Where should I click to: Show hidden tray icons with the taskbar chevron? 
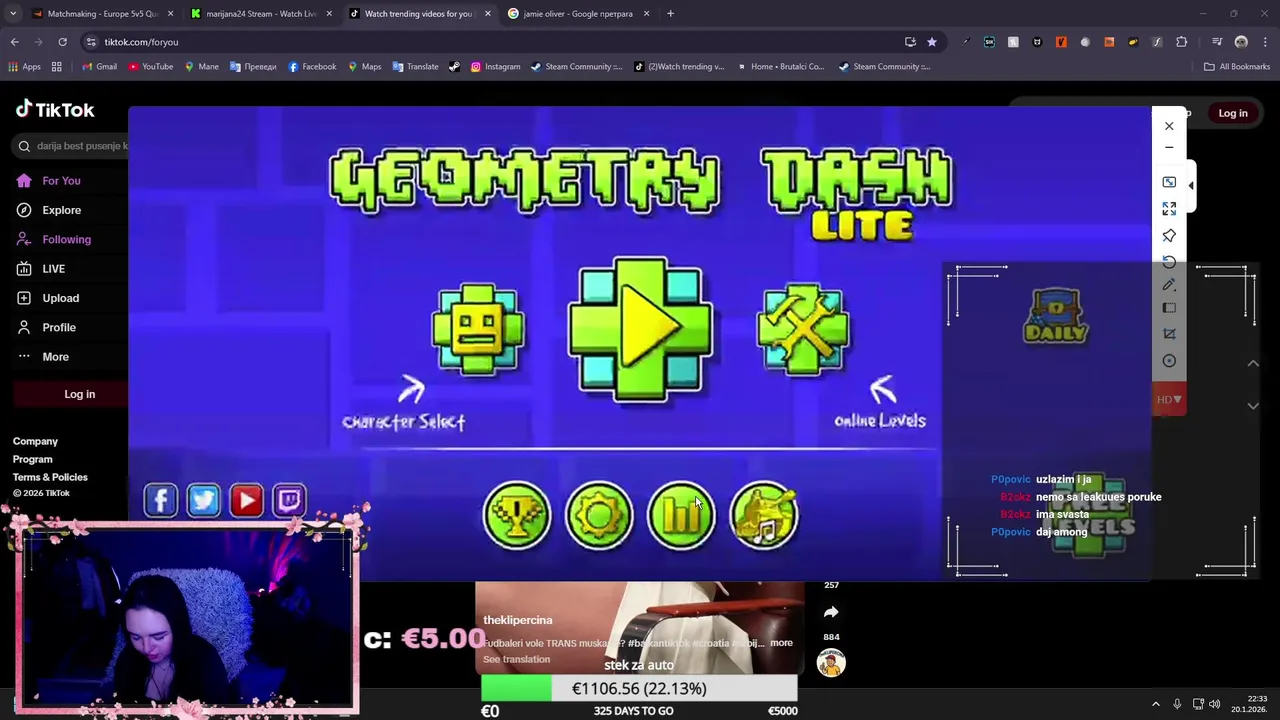tap(1156, 704)
